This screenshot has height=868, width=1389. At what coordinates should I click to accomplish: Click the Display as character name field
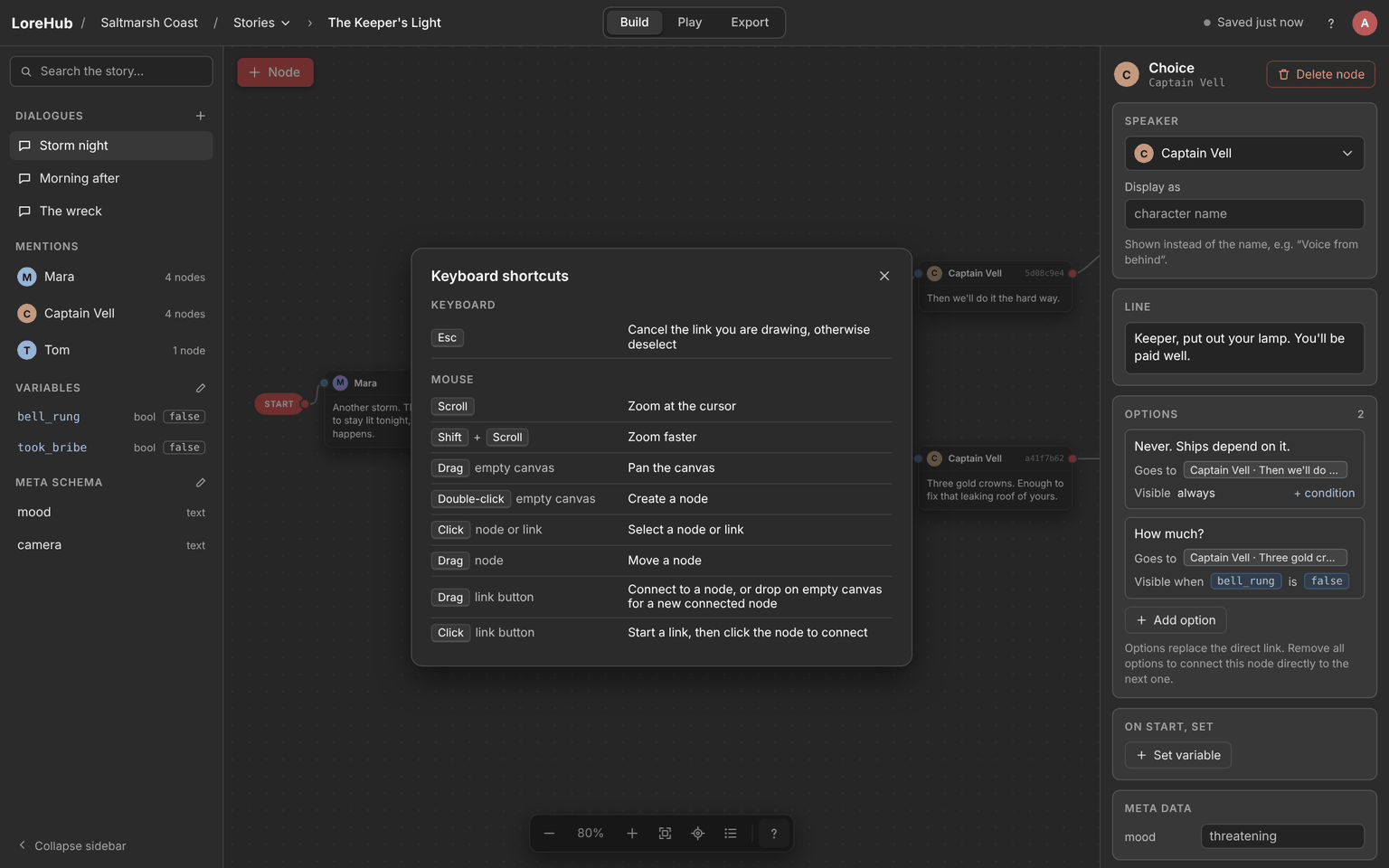(x=1244, y=214)
